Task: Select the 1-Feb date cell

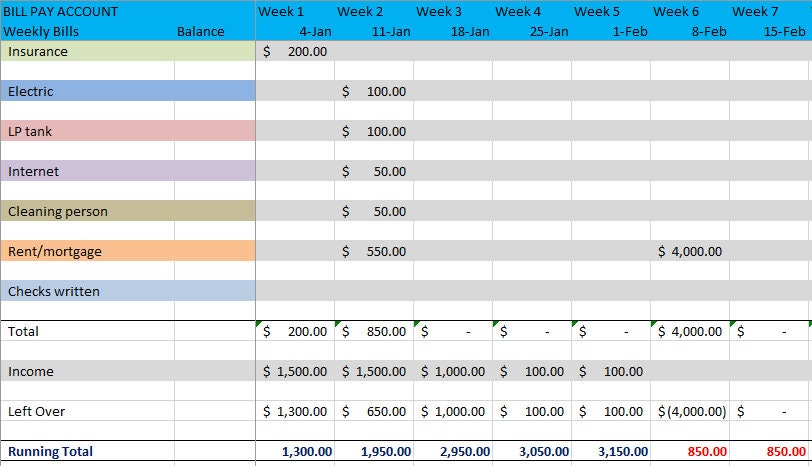Action: coord(630,32)
